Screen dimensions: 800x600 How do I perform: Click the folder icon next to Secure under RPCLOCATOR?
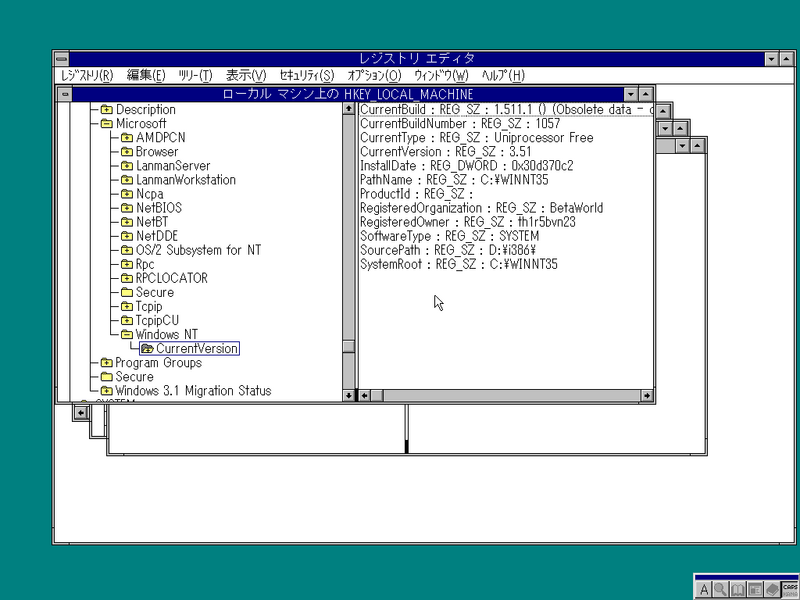pos(127,292)
